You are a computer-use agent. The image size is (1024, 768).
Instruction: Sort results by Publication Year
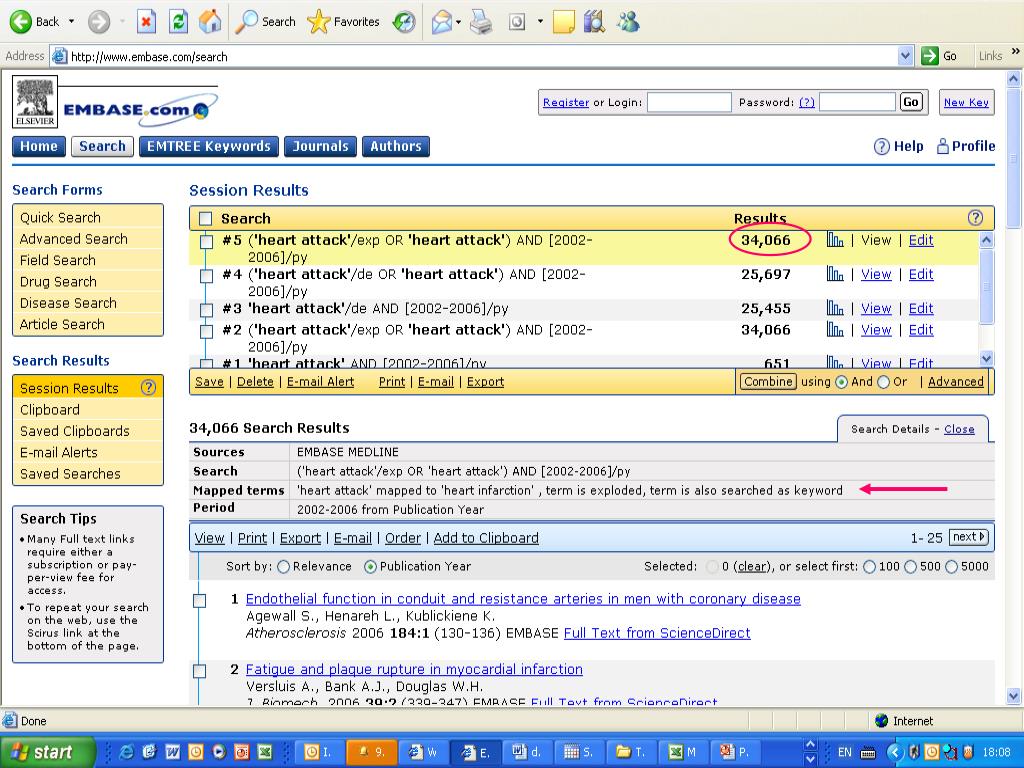(x=370, y=567)
